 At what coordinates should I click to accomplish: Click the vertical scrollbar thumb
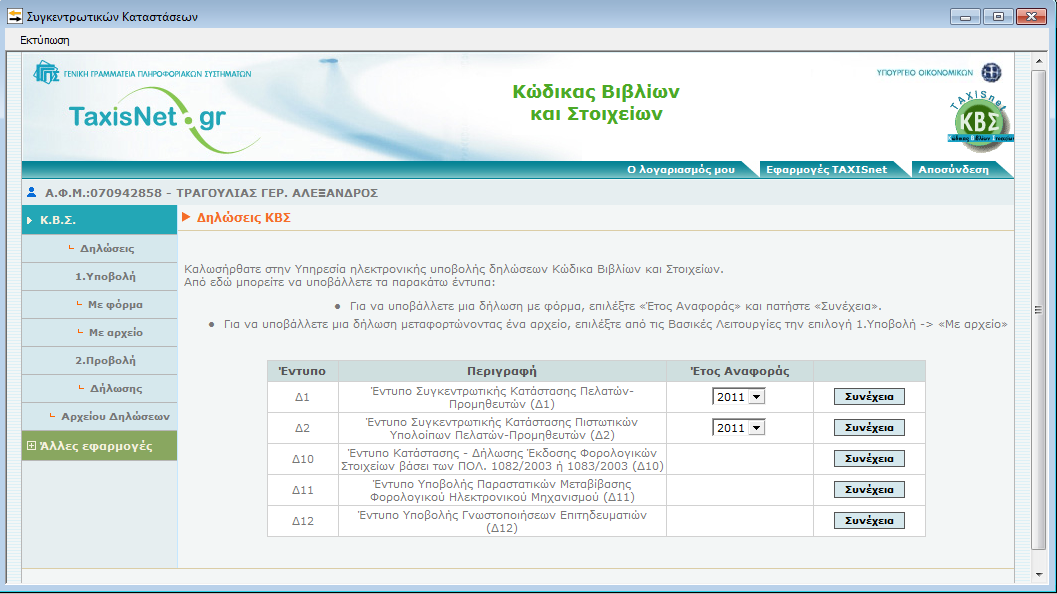pos(1039,310)
